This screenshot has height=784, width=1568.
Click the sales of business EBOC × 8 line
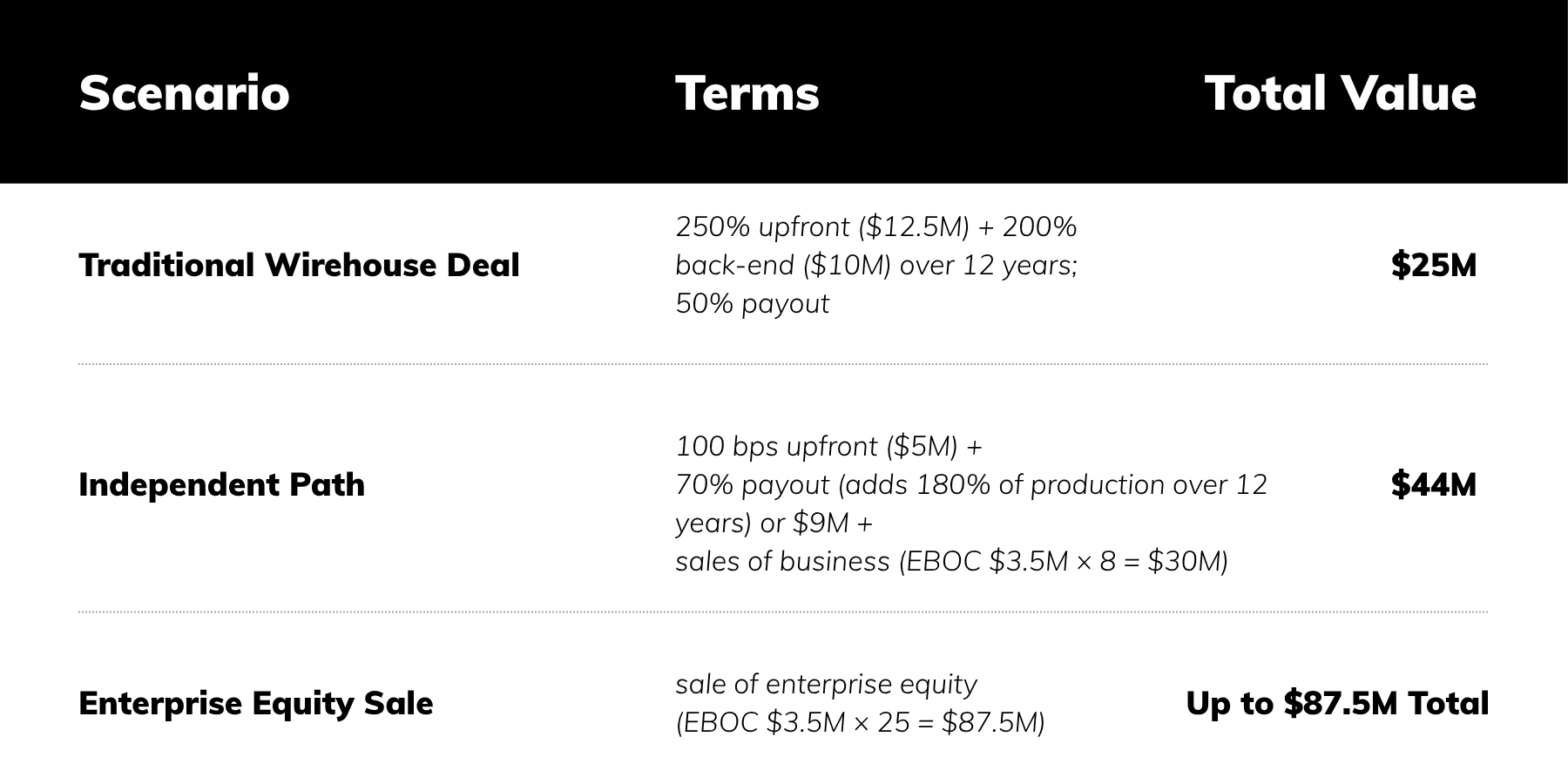952,561
